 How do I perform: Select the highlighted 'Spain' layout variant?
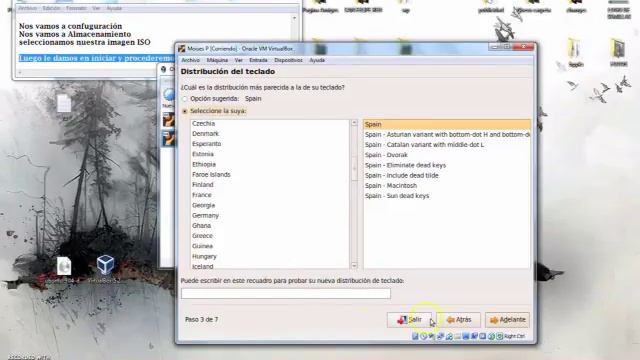pyautogui.click(x=447, y=124)
